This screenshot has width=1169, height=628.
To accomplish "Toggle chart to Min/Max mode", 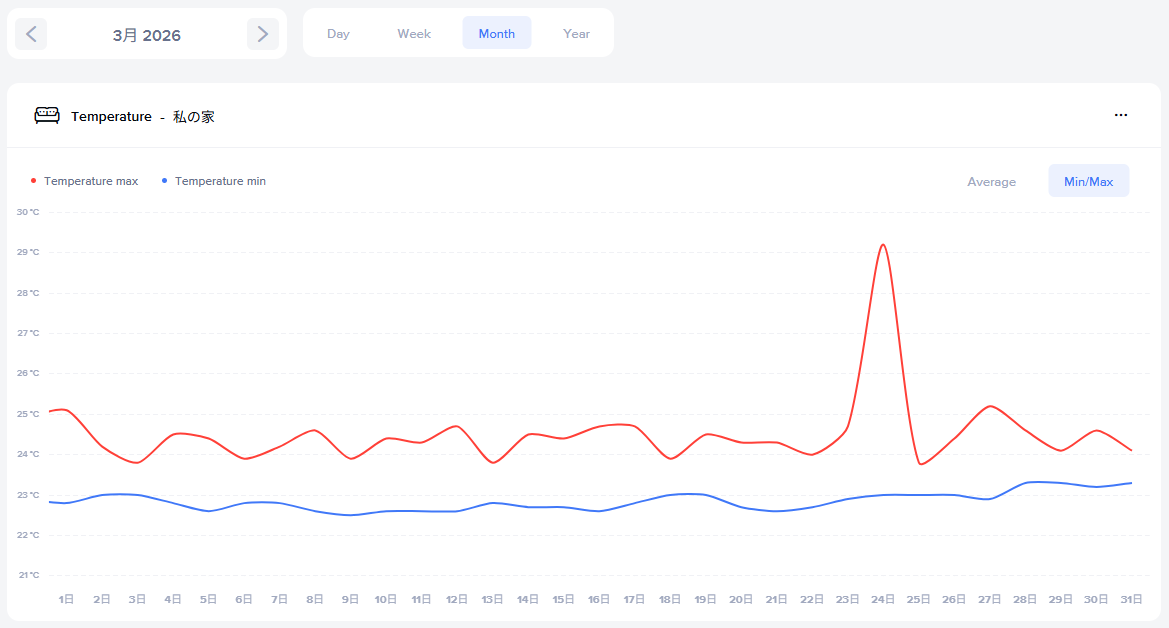I will point(1088,182).
